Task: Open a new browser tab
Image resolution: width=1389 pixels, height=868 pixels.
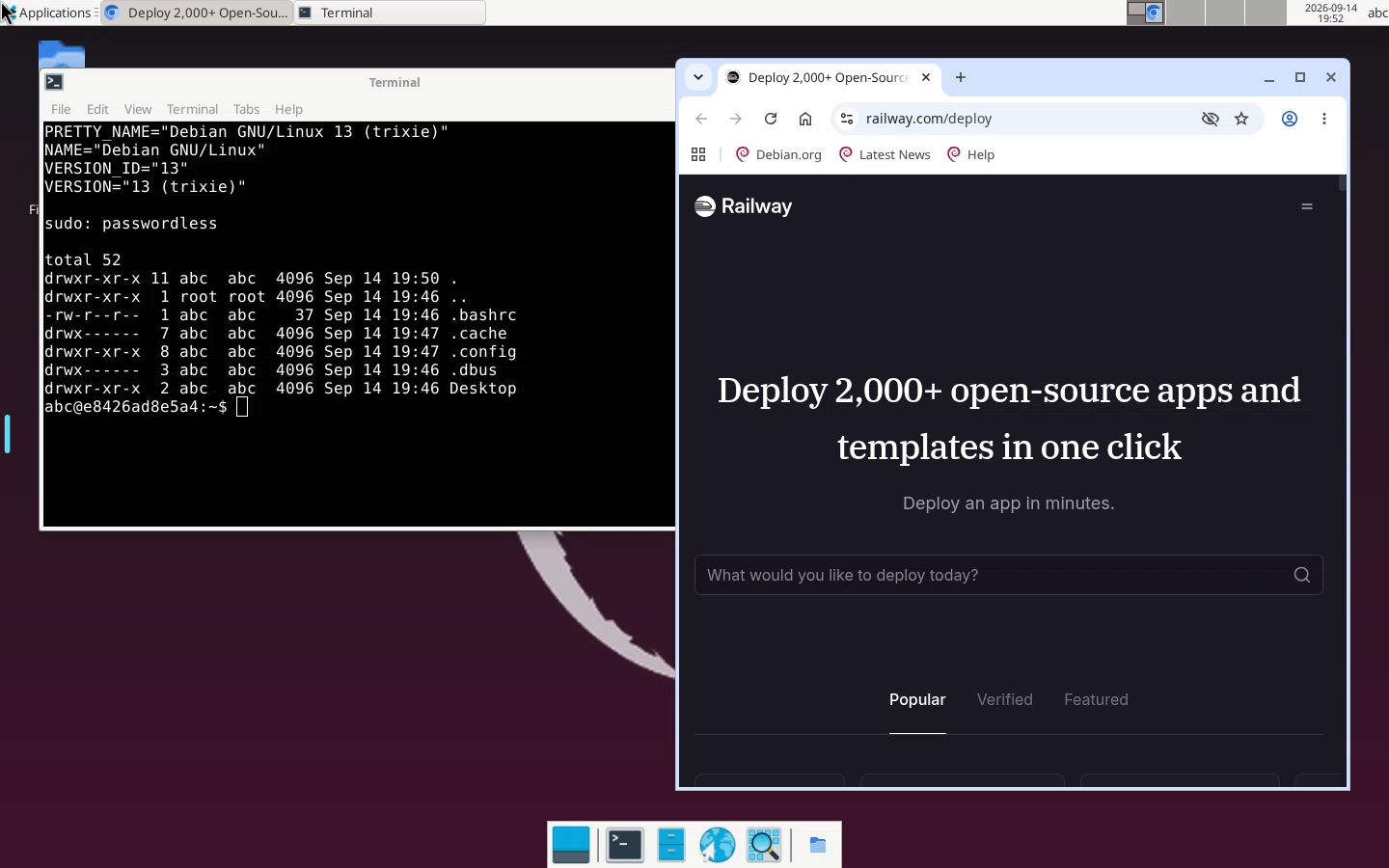Action: pyautogui.click(x=961, y=77)
